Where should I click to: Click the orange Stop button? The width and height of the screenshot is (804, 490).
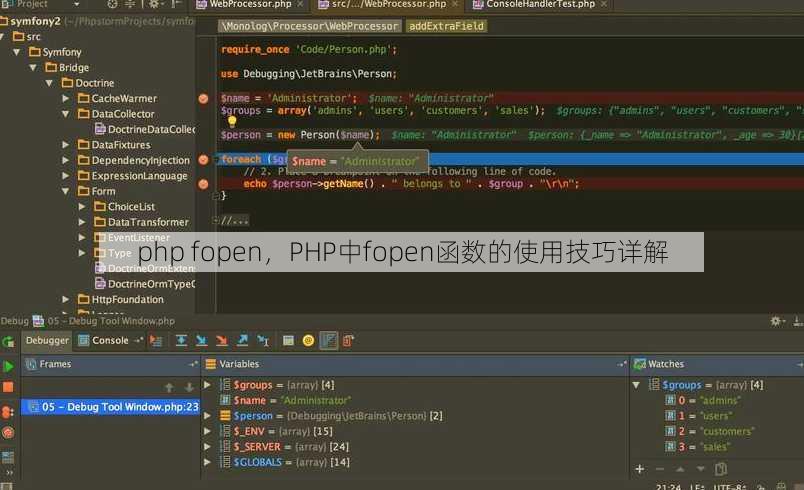pyautogui.click(x=8, y=387)
